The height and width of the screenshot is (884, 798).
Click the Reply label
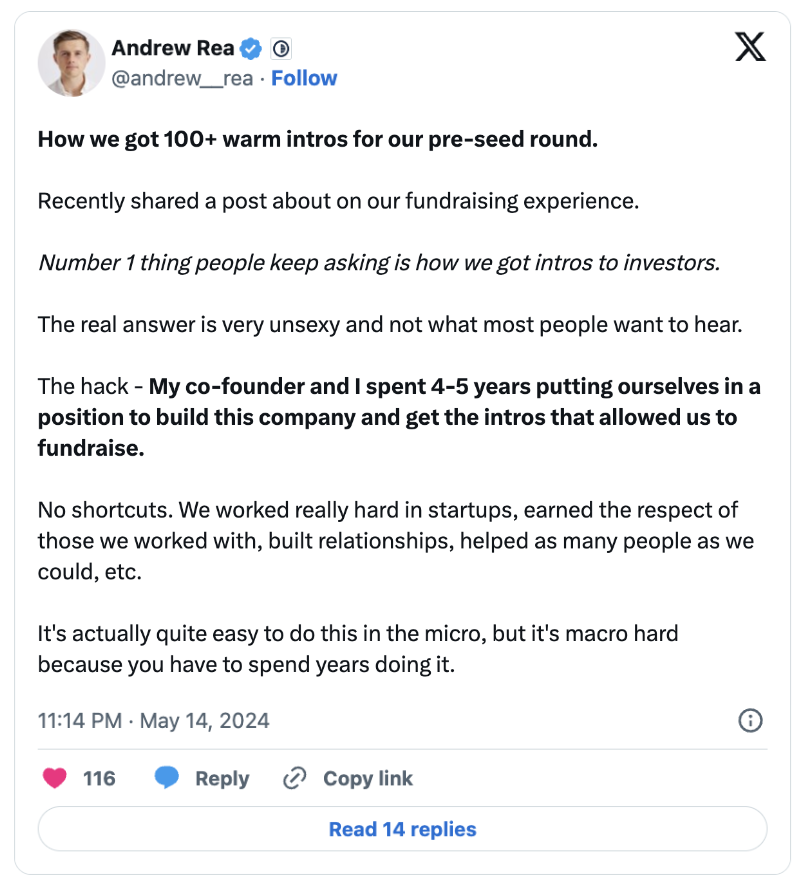(222, 779)
